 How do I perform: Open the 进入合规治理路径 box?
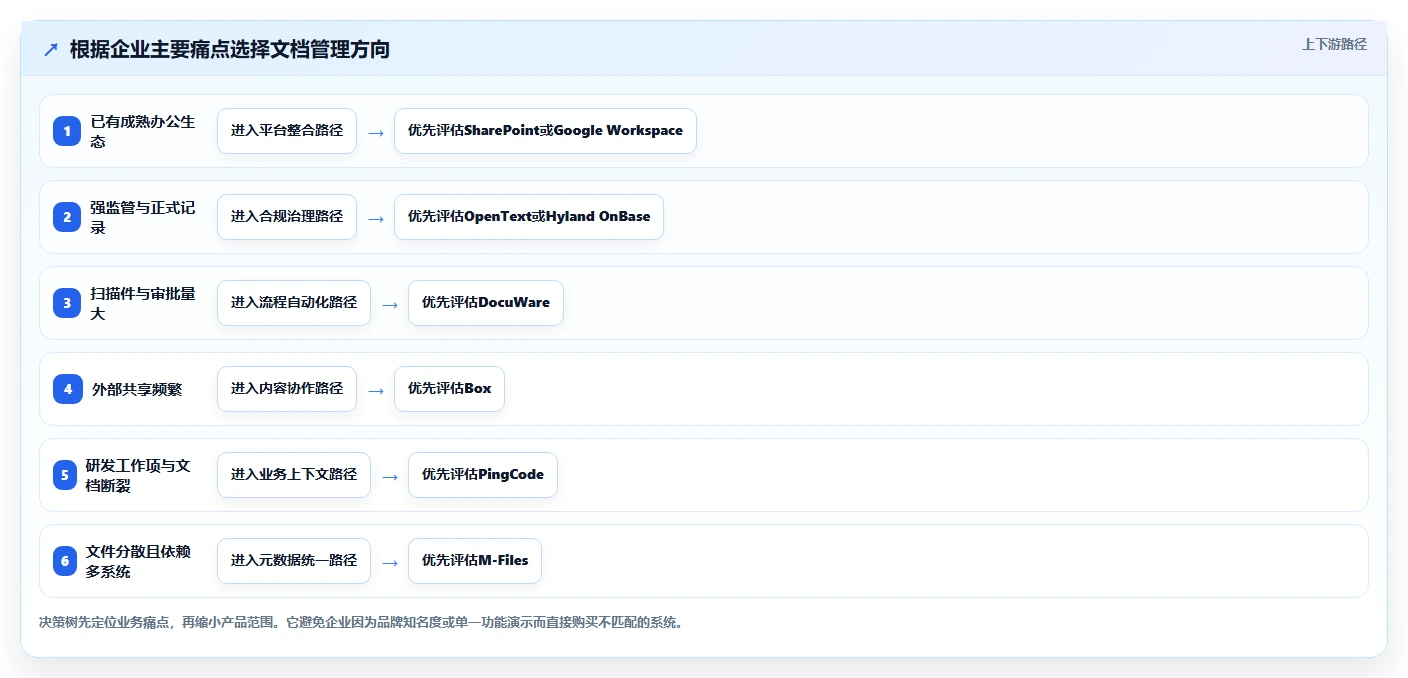pyautogui.click(x=287, y=217)
